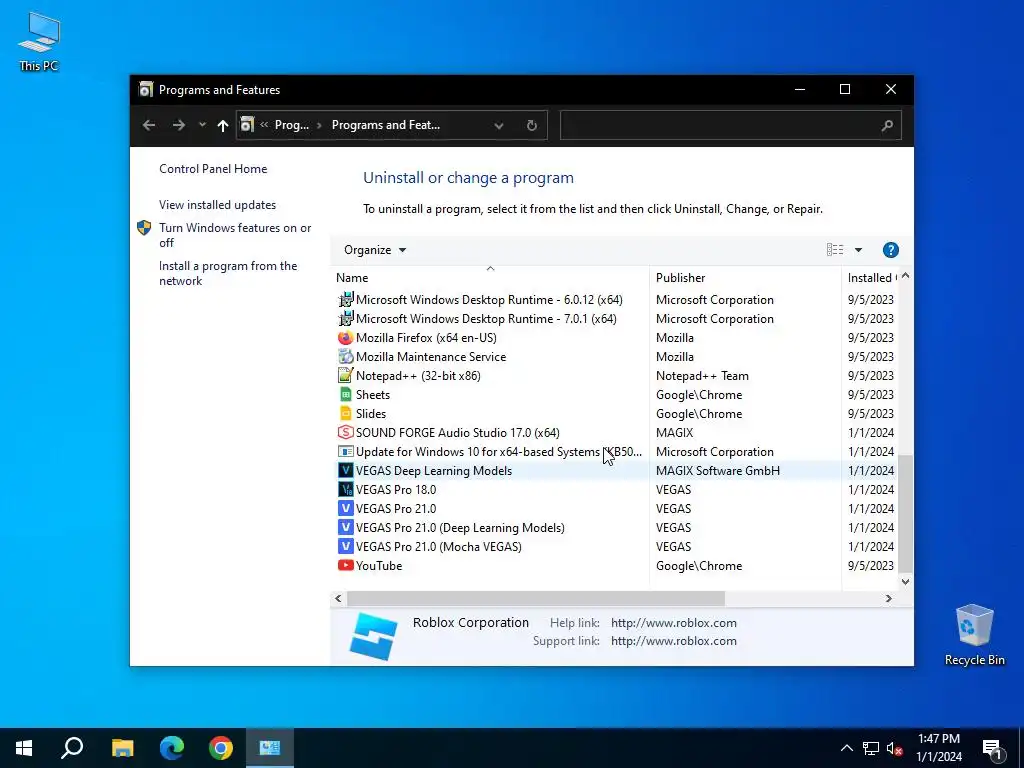This screenshot has height=768, width=1024.
Task: Open the recent locations dropdown arrow
Action: pos(202,125)
